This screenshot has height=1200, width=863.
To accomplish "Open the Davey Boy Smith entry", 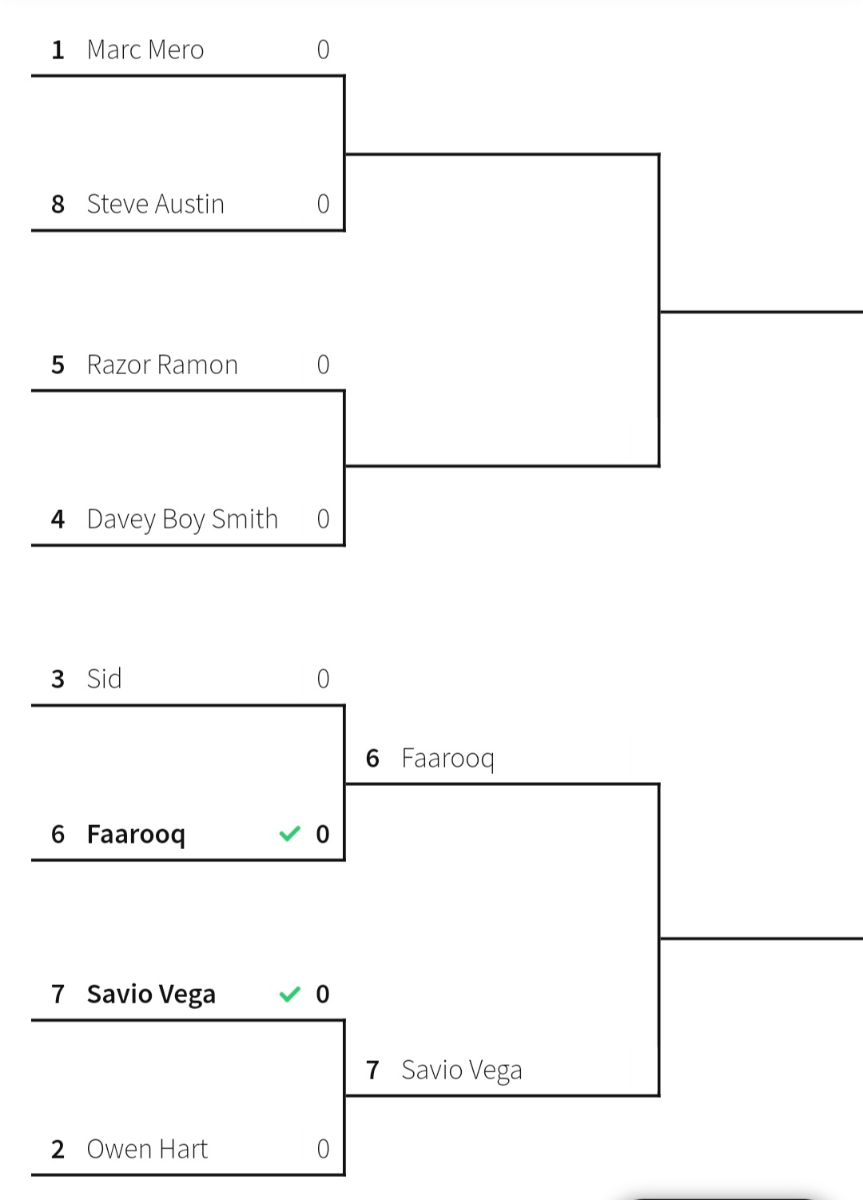I will [188, 519].
